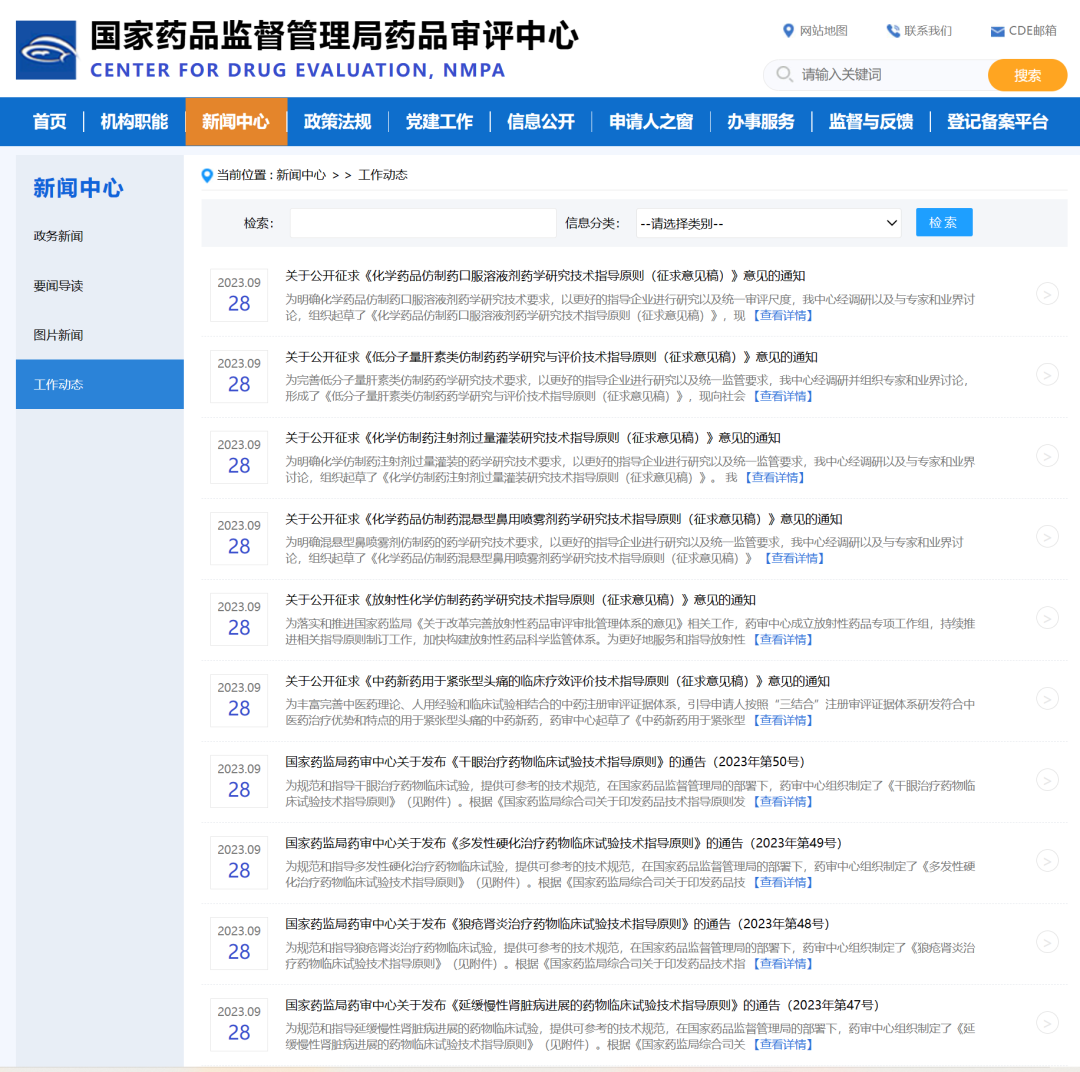Open the 首页 nav menu
This screenshot has height=1072, width=1080.
(x=50, y=122)
